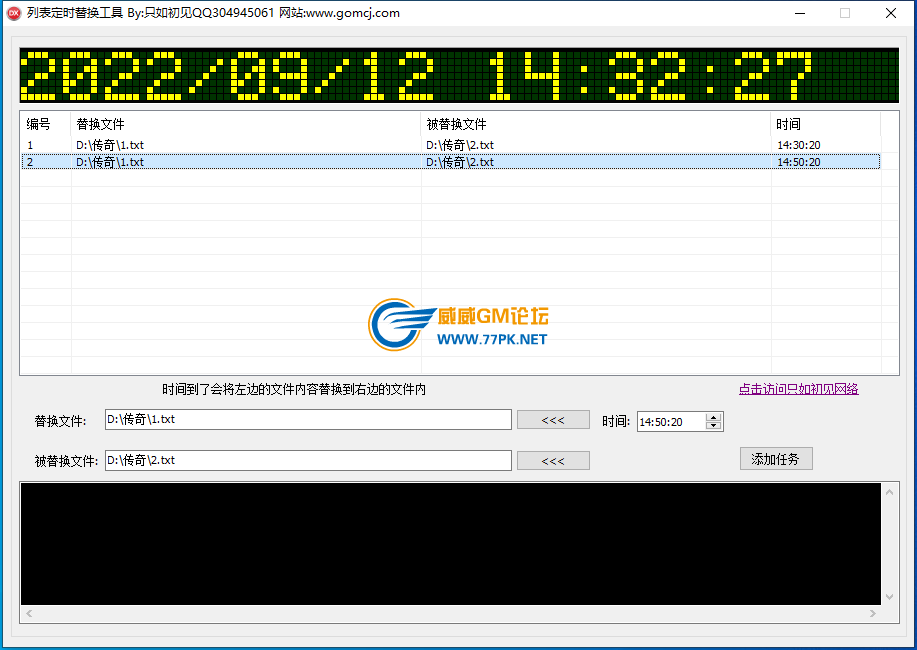Open the 点击访问只如初见网络 link
The width and height of the screenshot is (917, 650).
point(798,389)
